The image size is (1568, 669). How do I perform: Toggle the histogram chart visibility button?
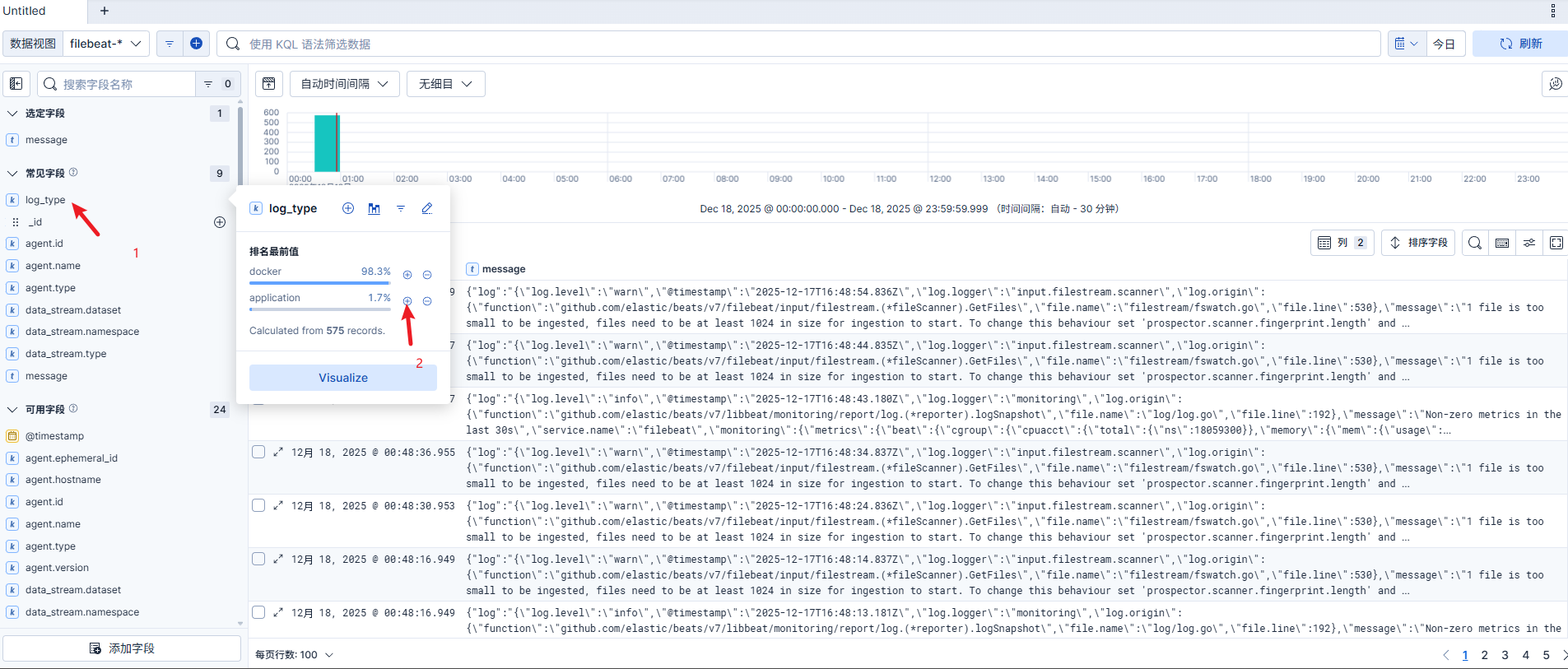pyautogui.click(x=269, y=84)
